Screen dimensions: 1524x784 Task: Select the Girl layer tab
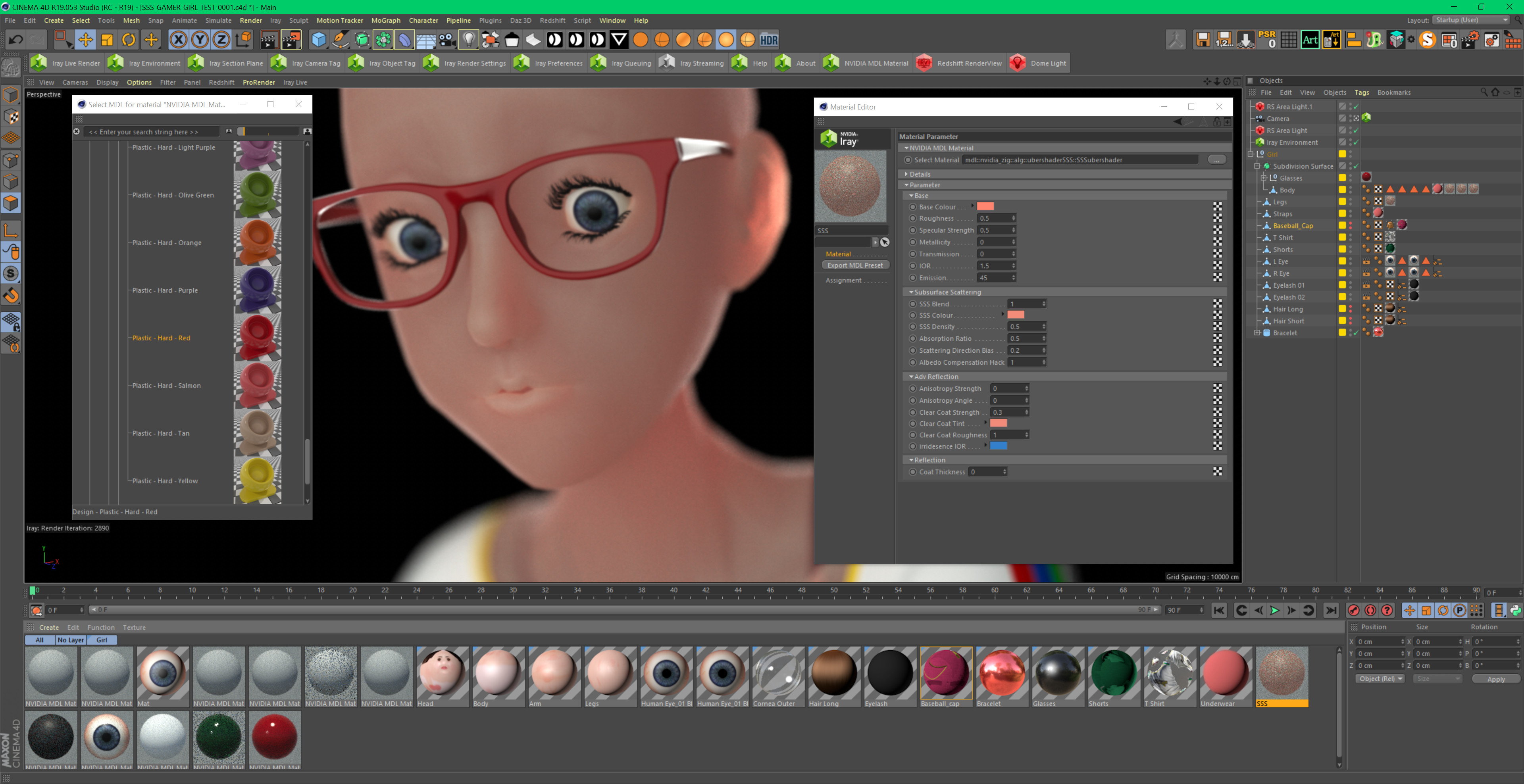point(102,640)
